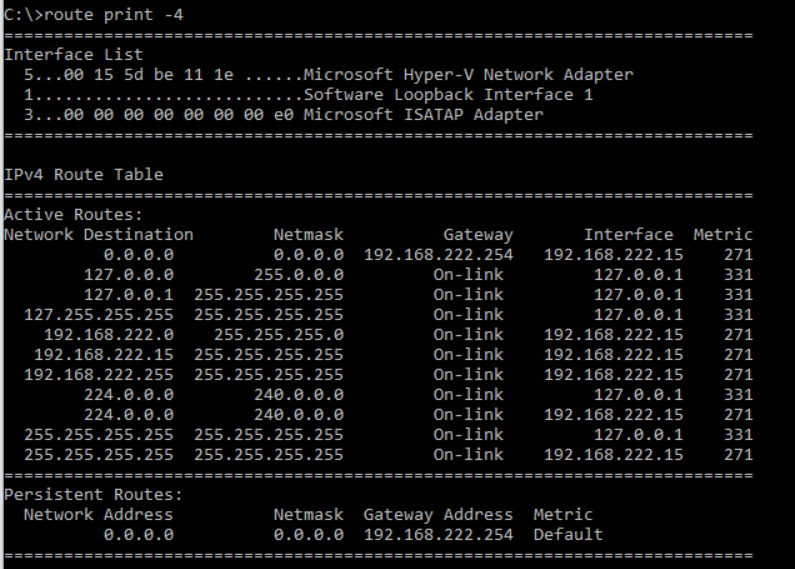Click the 'Netmask' header in Active Routes
This screenshot has height=569, width=795.
point(309,235)
